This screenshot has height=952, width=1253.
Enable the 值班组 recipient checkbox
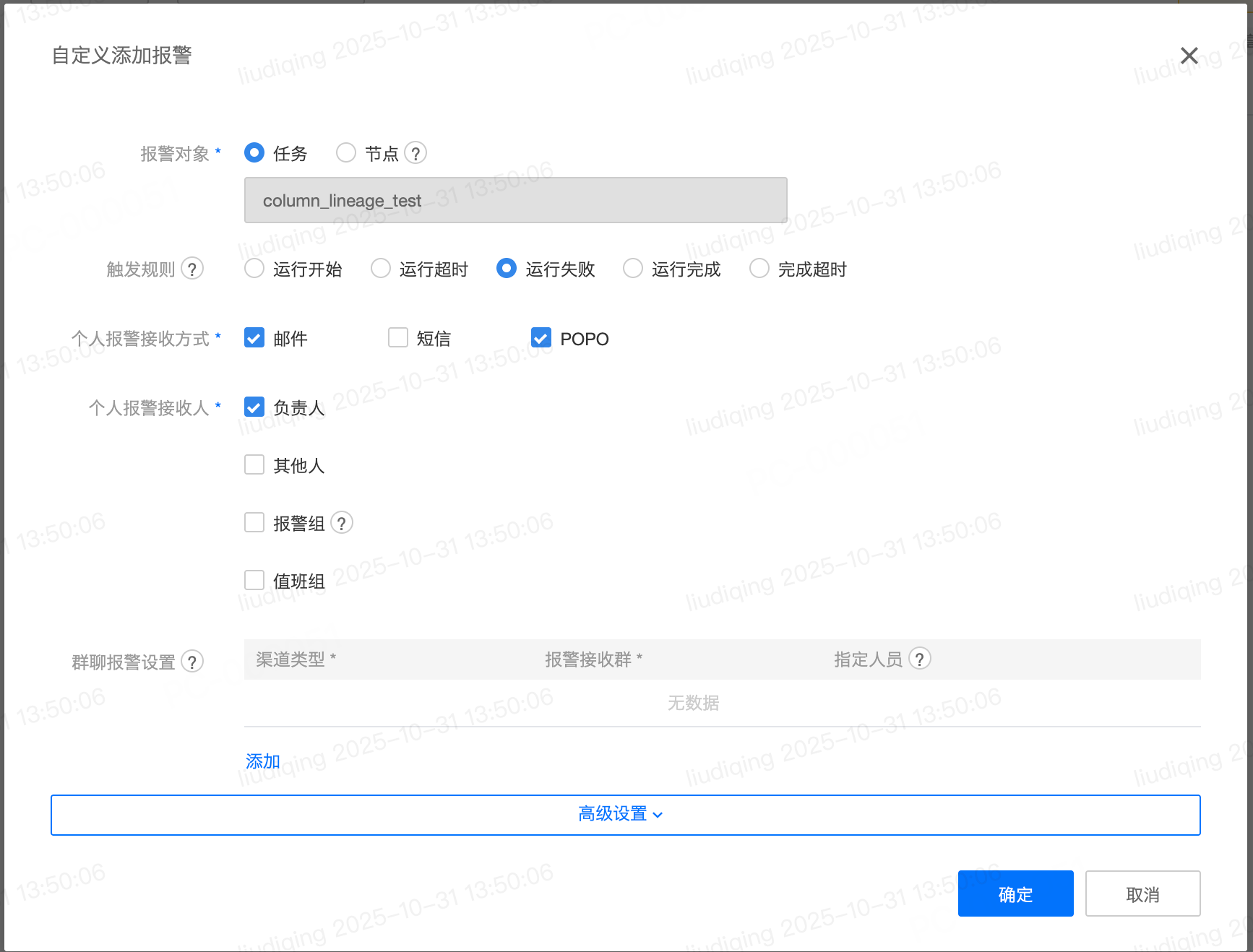pyautogui.click(x=254, y=580)
